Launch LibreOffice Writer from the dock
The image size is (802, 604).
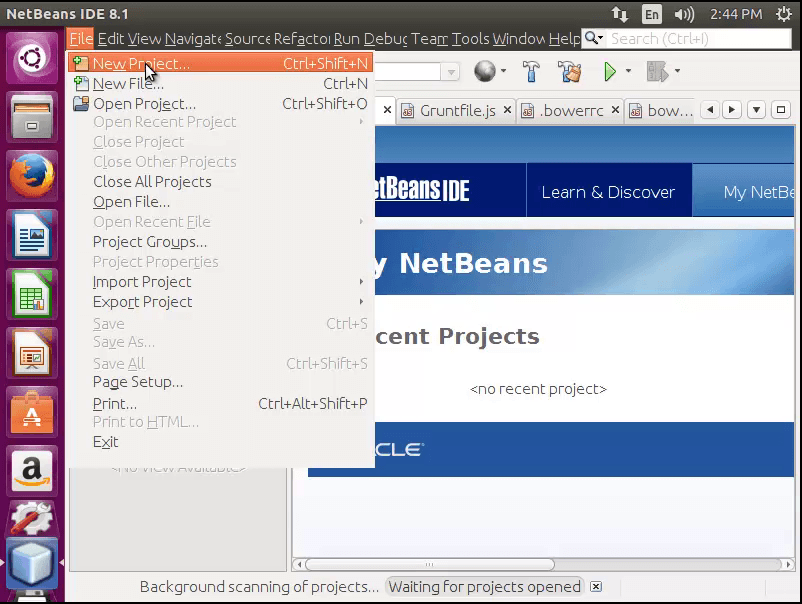point(32,235)
